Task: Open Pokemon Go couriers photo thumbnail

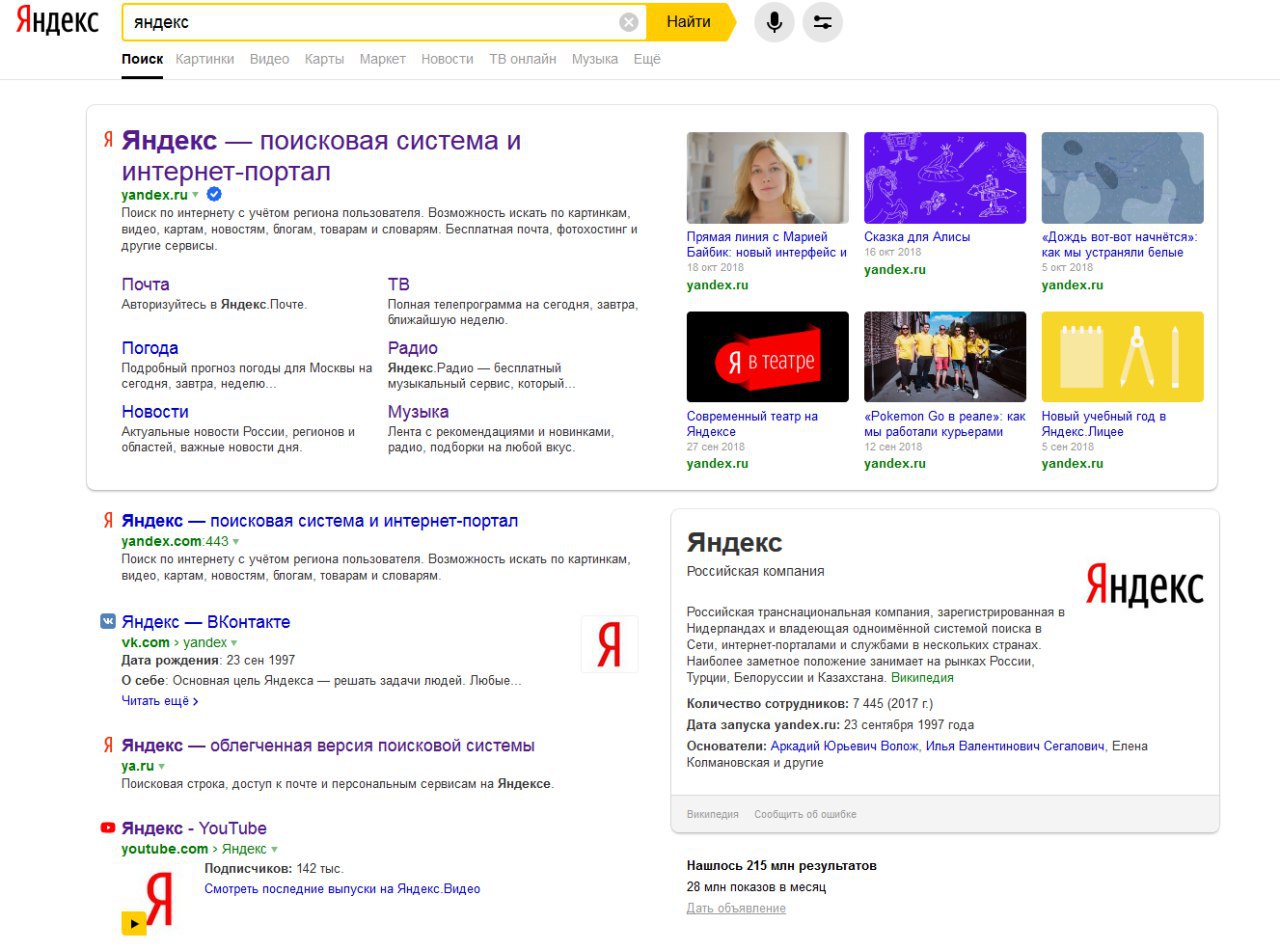Action: click(945, 357)
